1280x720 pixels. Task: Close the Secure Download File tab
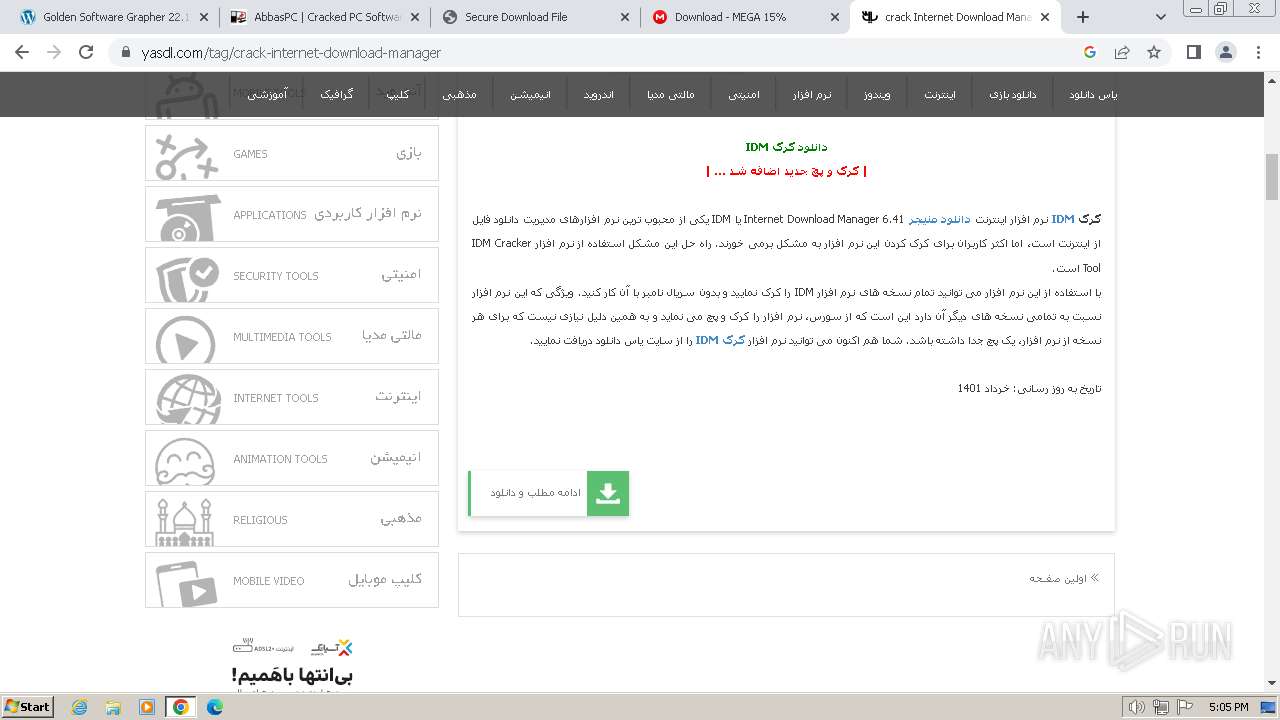625,17
